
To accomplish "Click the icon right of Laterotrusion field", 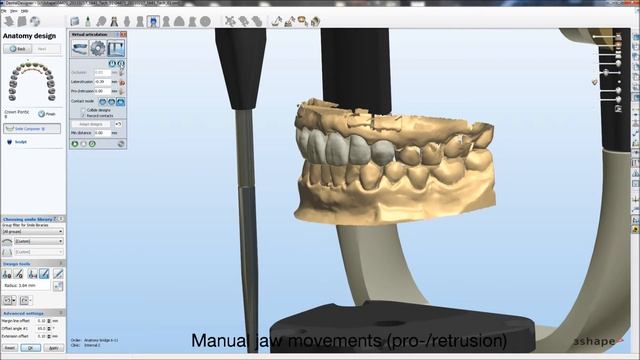I will click(x=122, y=82).
